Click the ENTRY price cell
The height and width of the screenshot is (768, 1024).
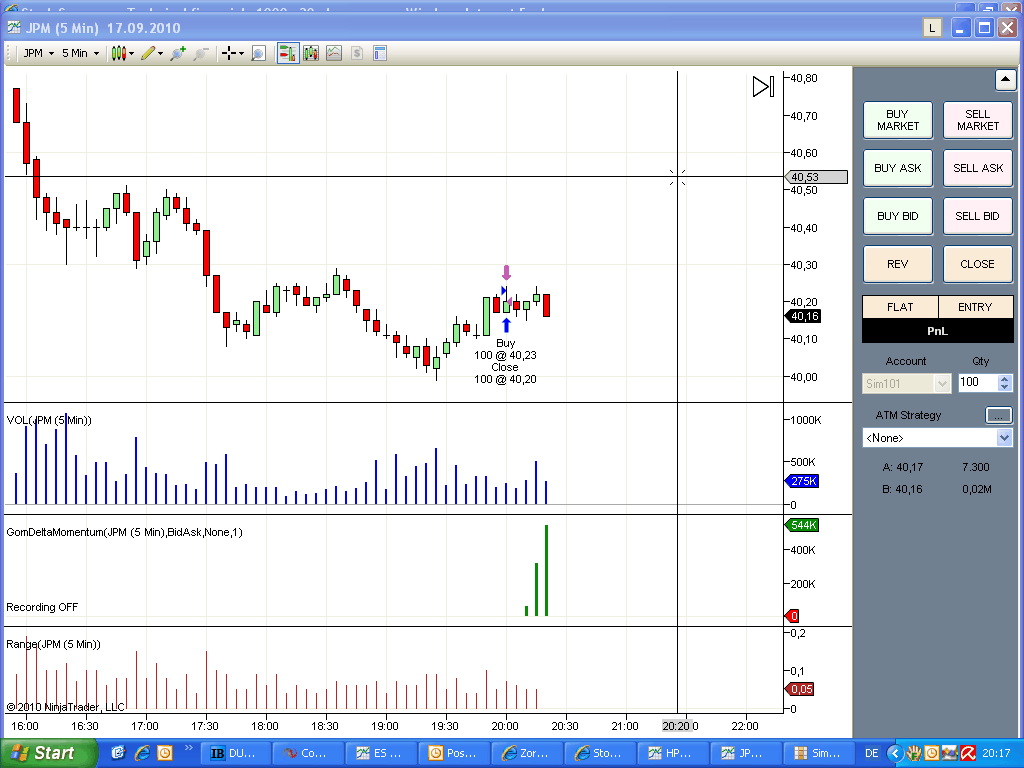pyautogui.click(x=975, y=307)
